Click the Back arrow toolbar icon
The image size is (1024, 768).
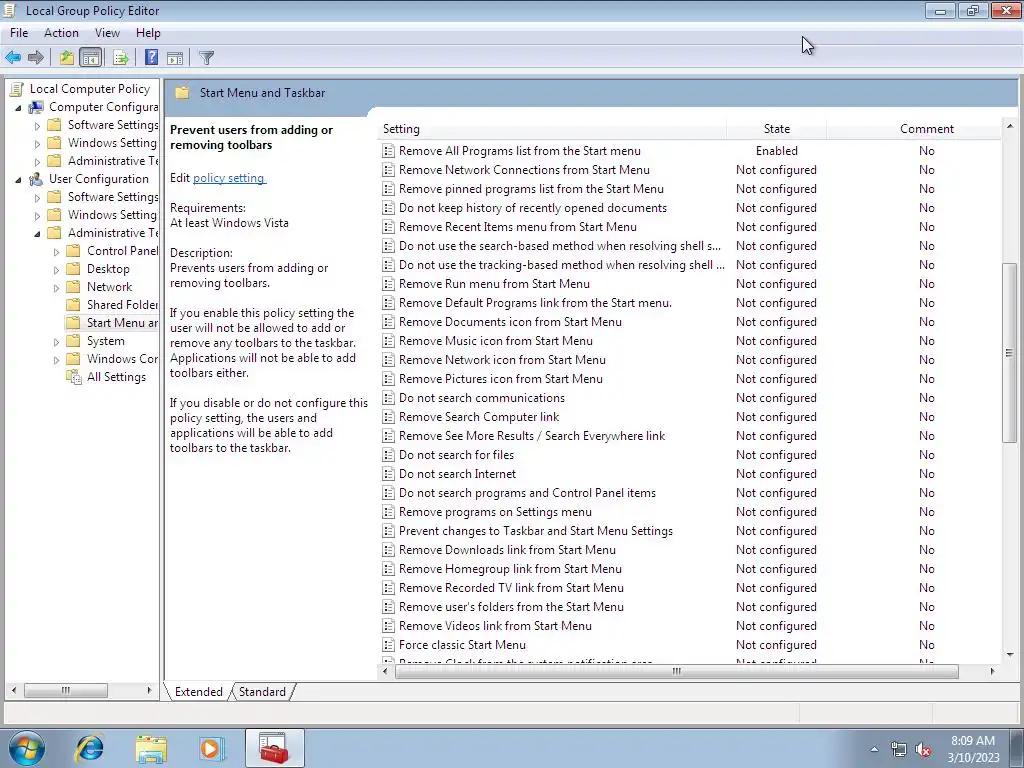pyautogui.click(x=13, y=57)
